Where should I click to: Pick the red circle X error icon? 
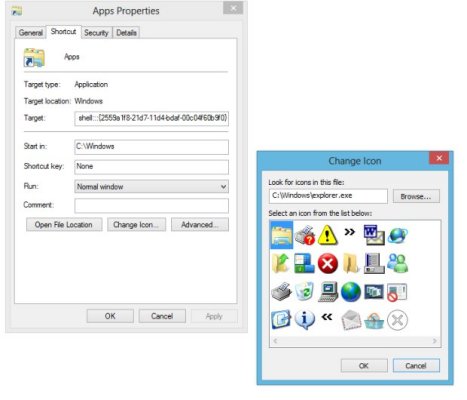pyautogui.click(x=327, y=263)
